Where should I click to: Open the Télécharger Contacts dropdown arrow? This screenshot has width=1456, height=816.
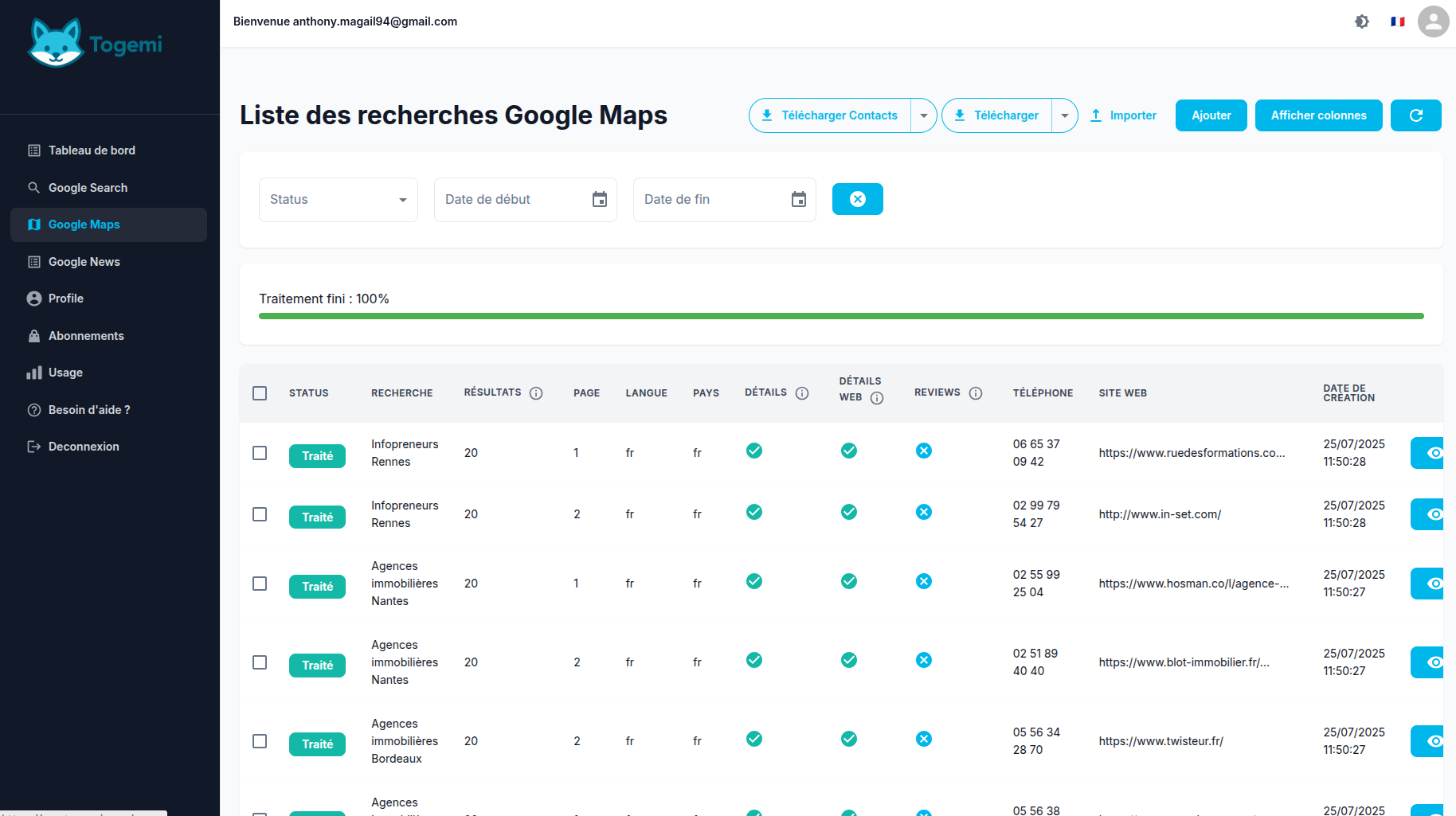[923, 115]
